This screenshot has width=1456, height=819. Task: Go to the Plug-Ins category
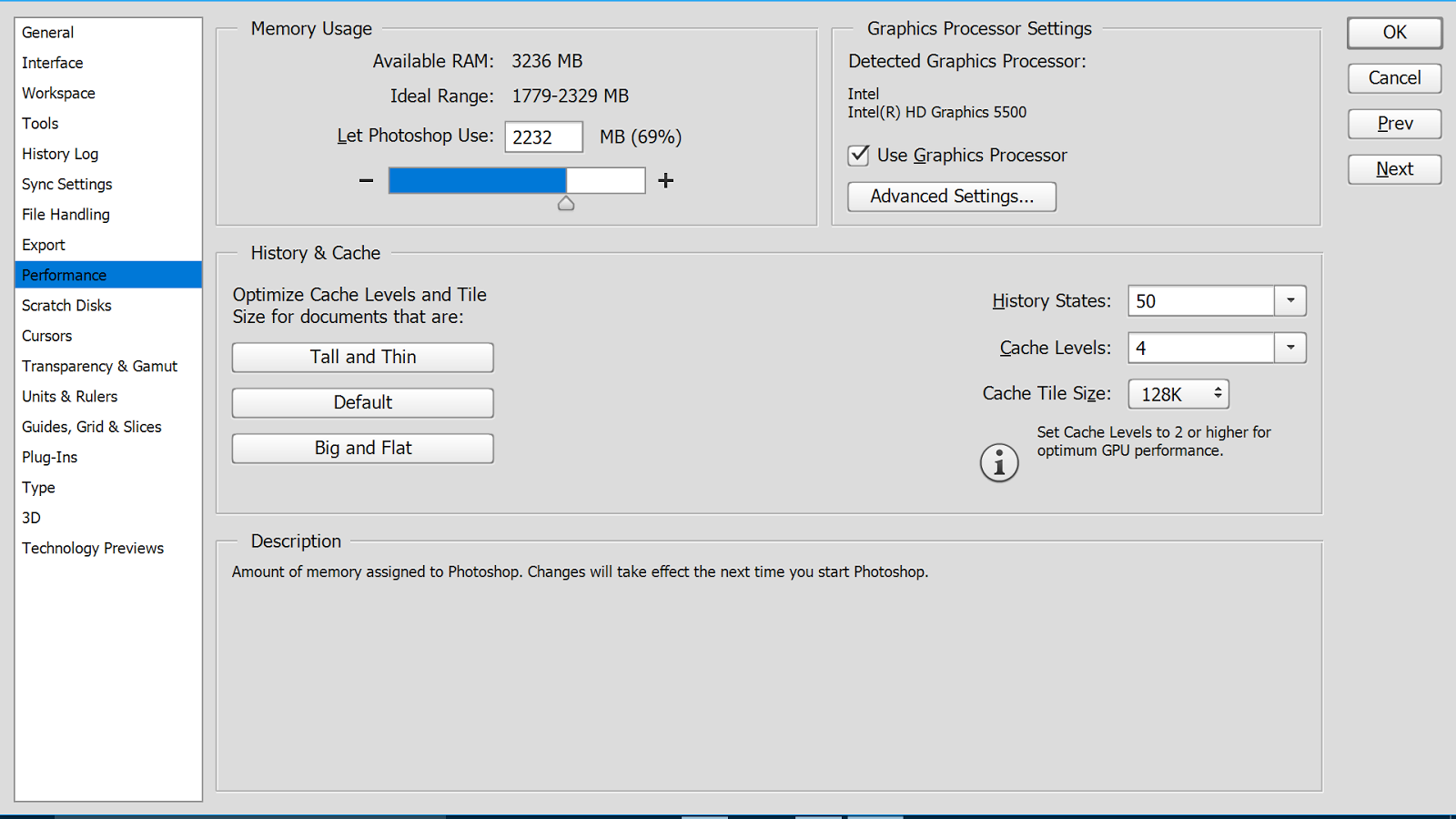[x=108, y=457]
